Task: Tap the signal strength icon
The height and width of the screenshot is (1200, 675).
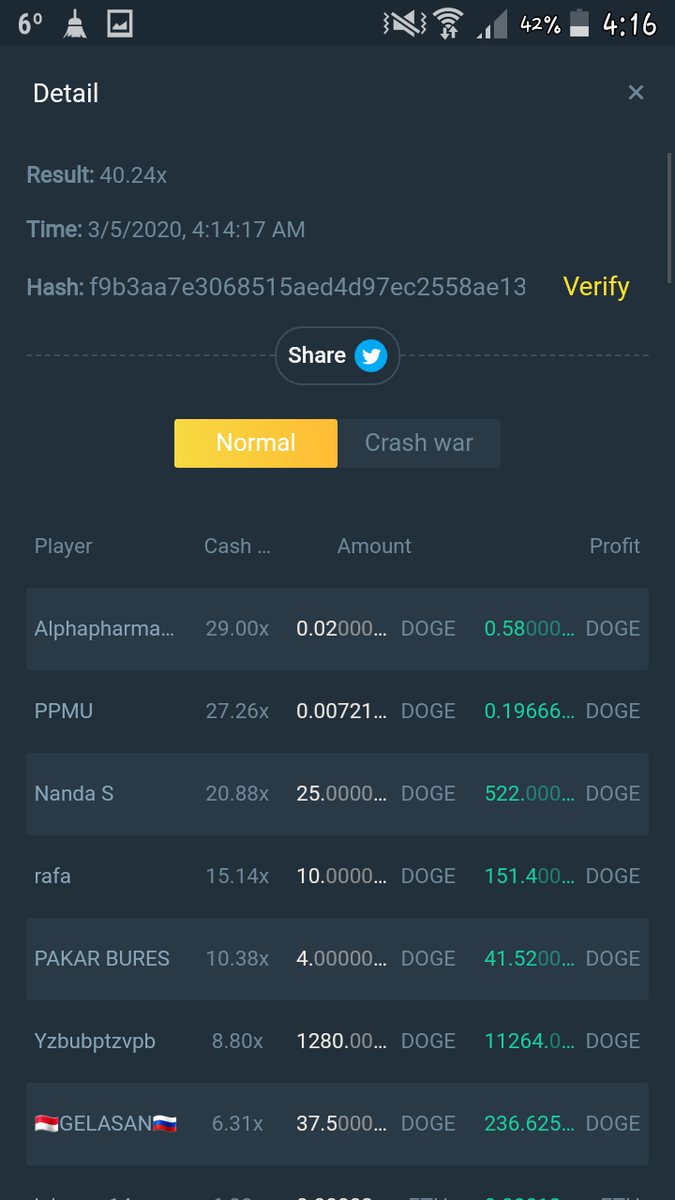Action: [492, 25]
